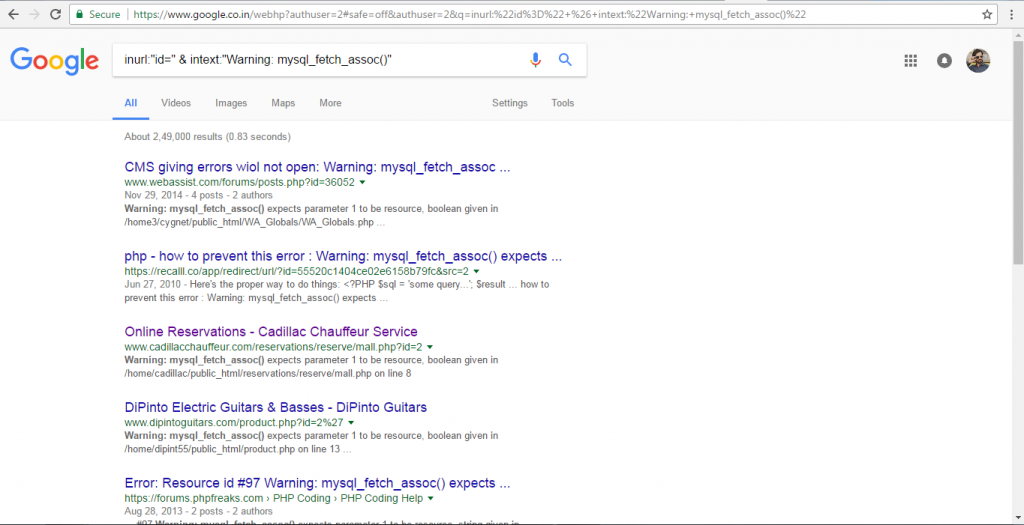Open 'Error: Resource id #97 Warning' result

point(317,484)
